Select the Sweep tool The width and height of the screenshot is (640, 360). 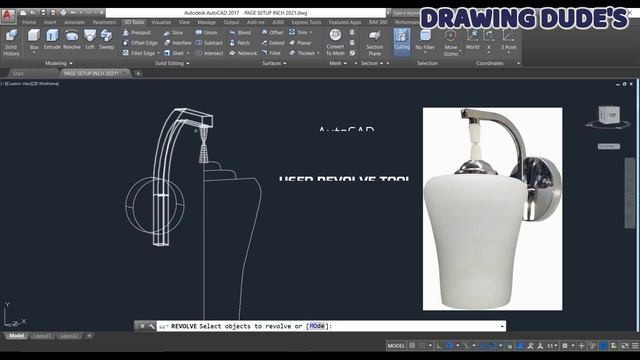tap(107, 39)
